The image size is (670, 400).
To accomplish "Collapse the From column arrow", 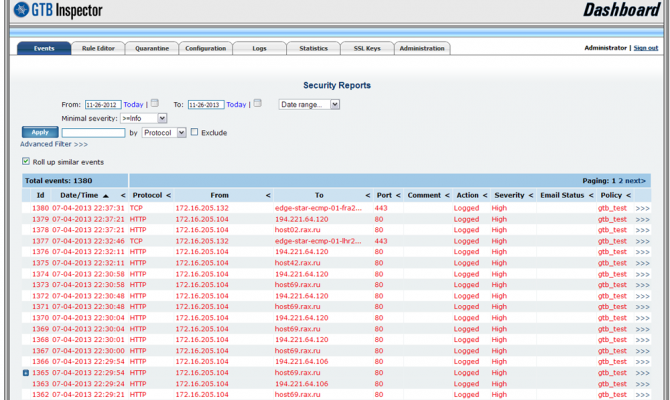I will (x=268, y=196).
